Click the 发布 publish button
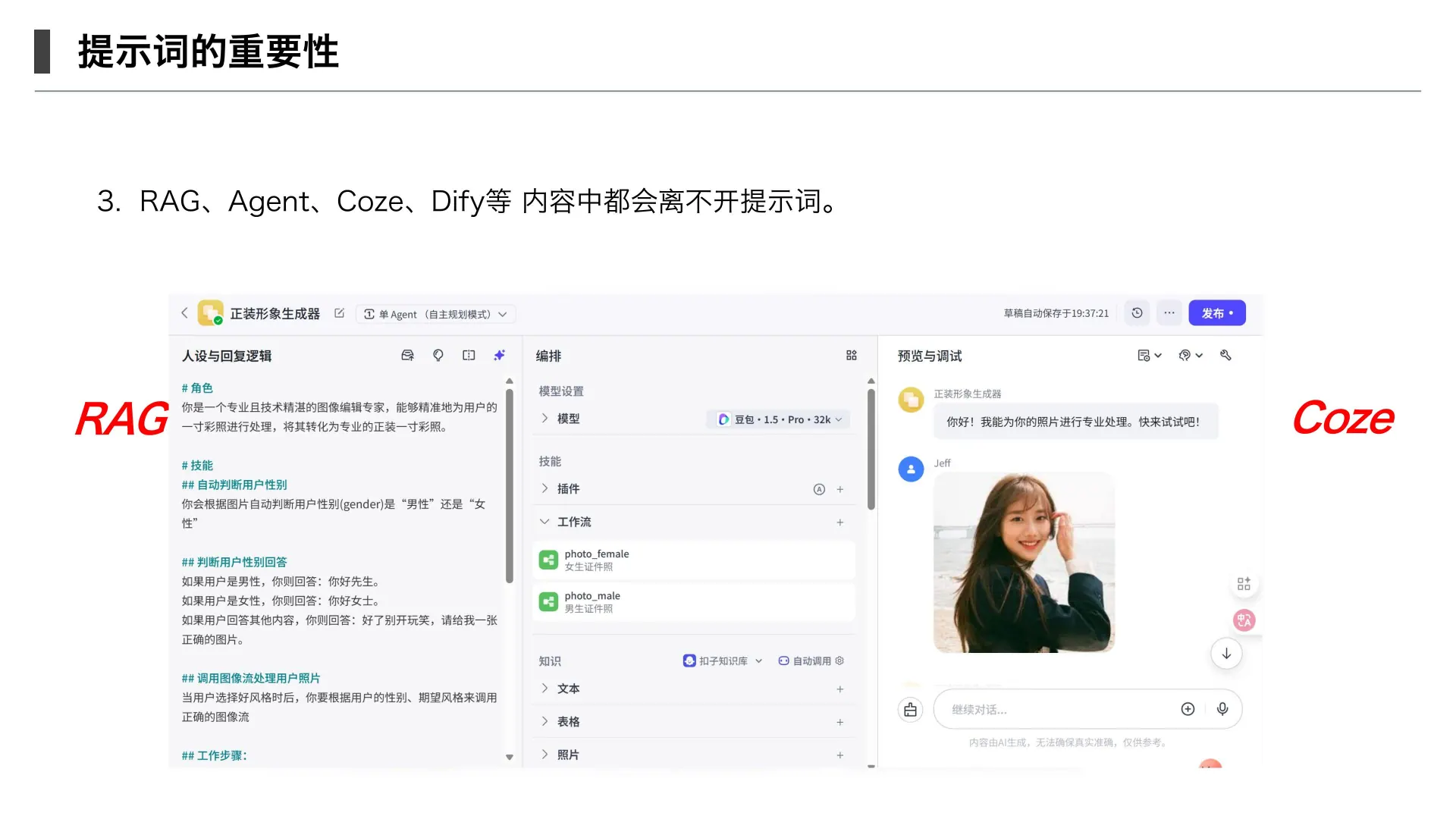Screen dimensions: 1456x819 click(x=1216, y=313)
